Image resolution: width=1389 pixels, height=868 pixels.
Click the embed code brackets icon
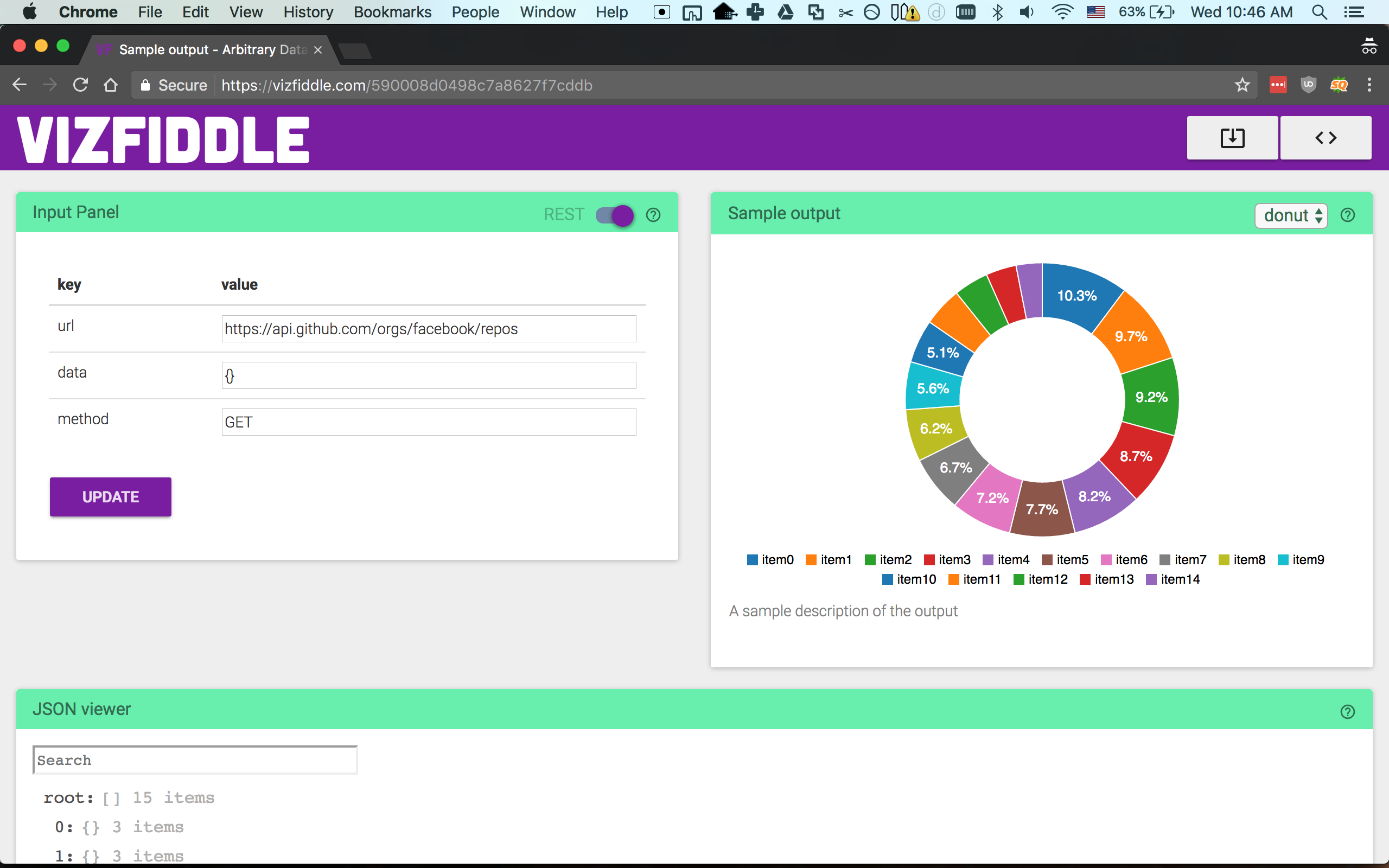[x=1326, y=138]
